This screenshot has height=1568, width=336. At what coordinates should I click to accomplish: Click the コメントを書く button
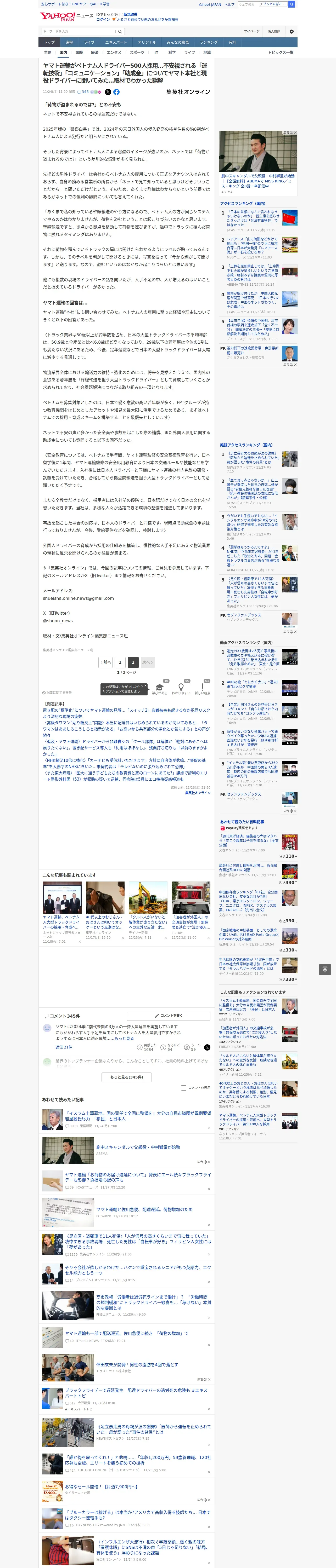[169, 1016]
